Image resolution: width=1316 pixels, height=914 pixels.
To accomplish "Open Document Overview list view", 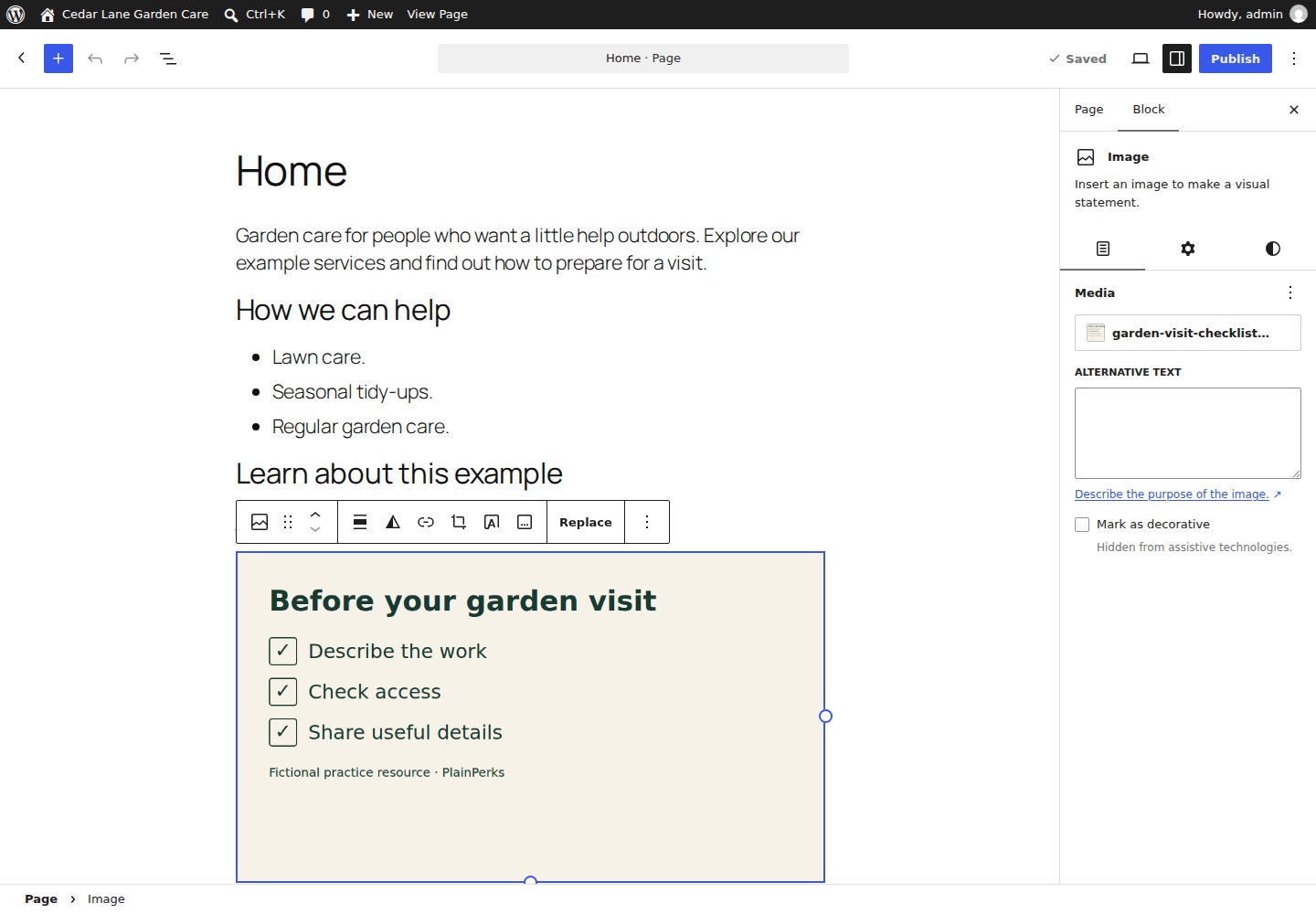I will (168, 58).
